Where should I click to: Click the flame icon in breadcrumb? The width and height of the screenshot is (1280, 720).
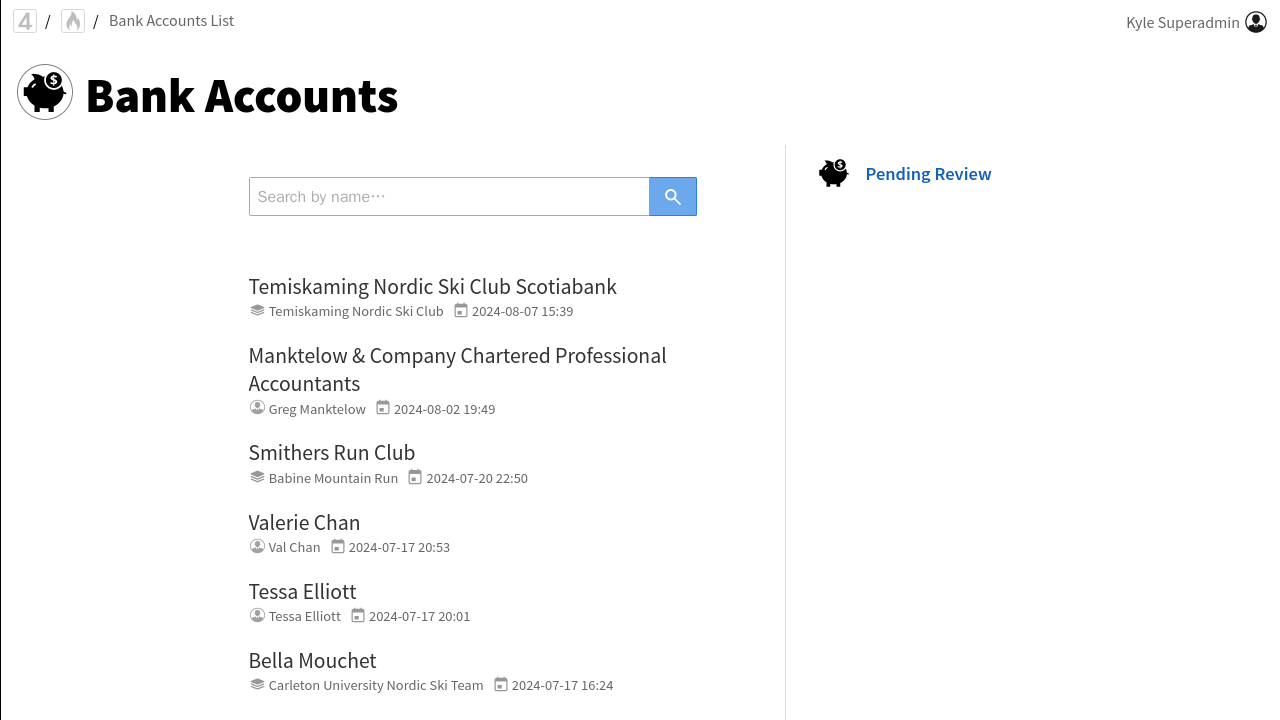point(73,21)
